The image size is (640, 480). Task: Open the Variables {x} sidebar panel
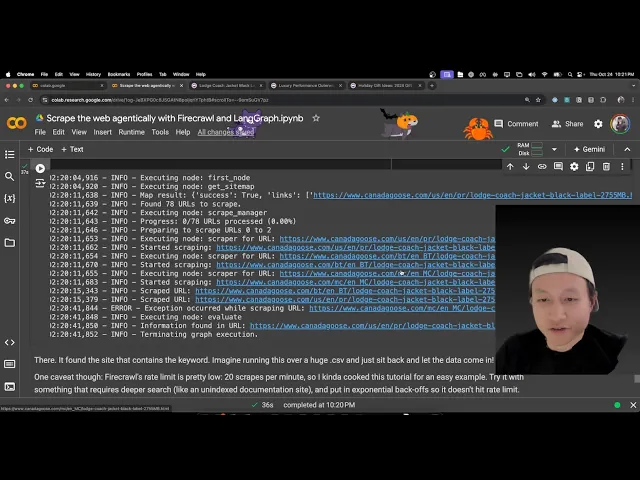coord(10,198)
